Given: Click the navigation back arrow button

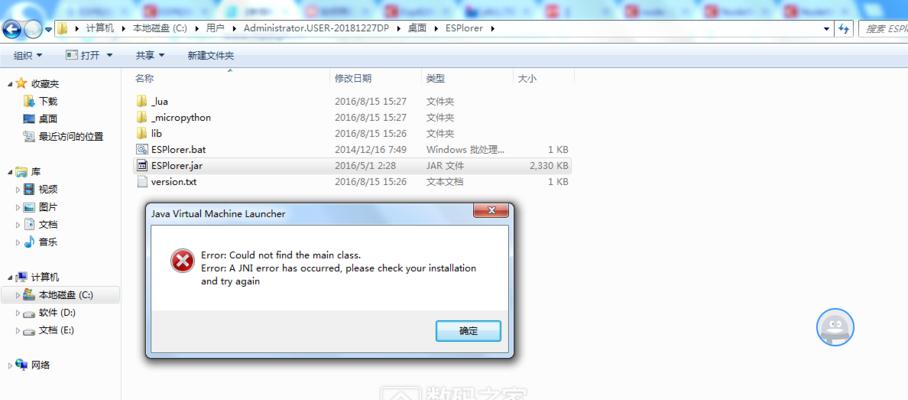Looking at the screenshot, I should 12,29.
